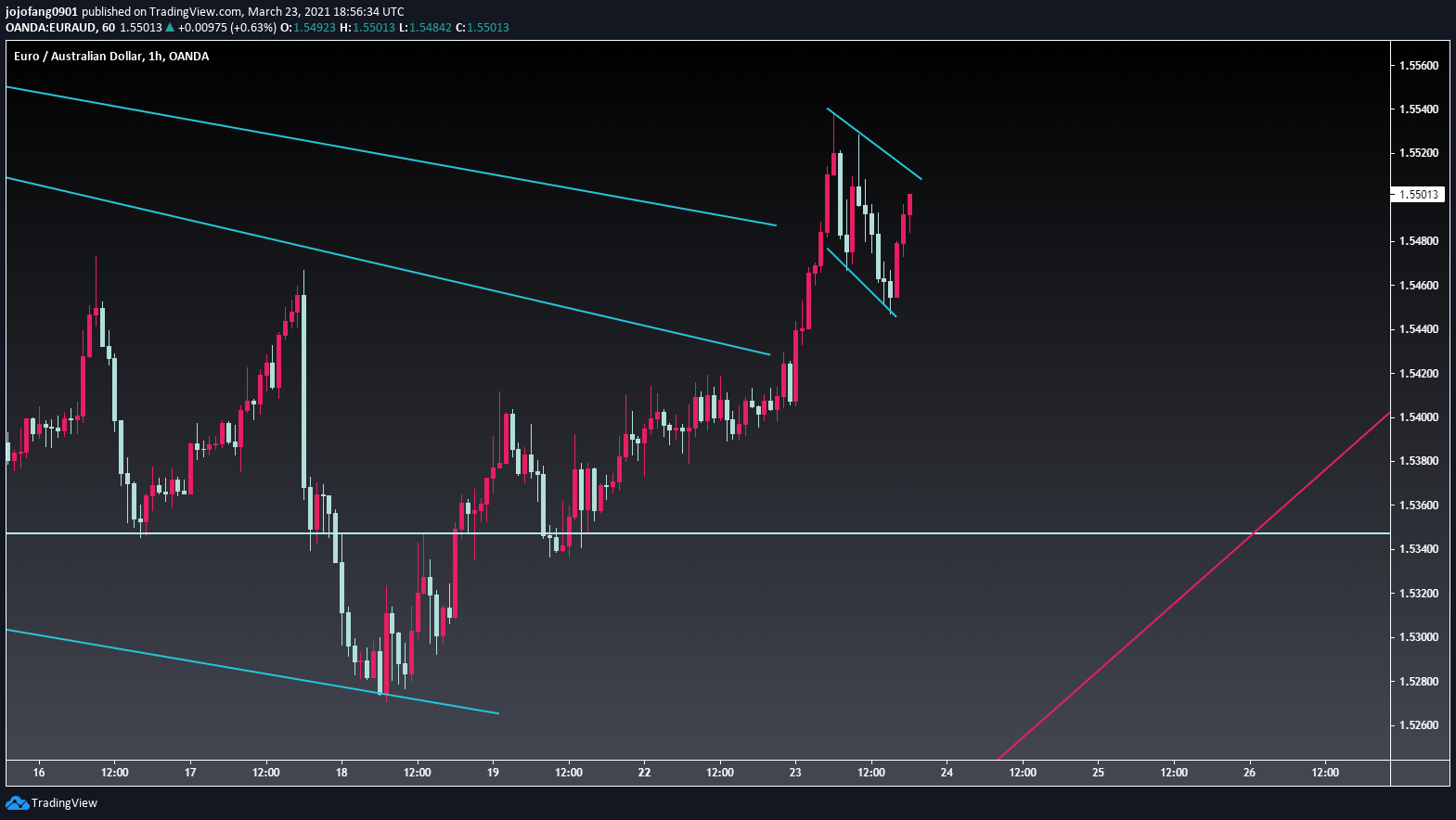This screenshot has width=1456, height=820.
Task: Click the 12:00 label between 22 and 23
Action: pos(720,772)
